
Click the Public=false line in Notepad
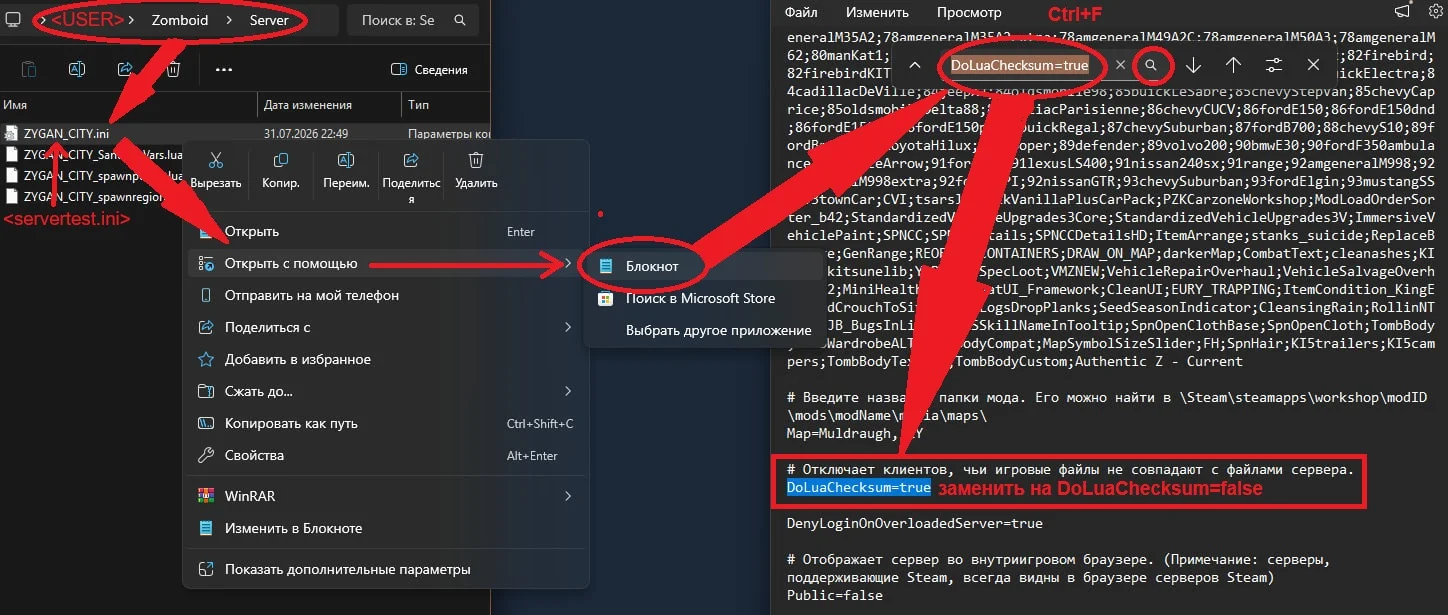[x=835, y=595]
